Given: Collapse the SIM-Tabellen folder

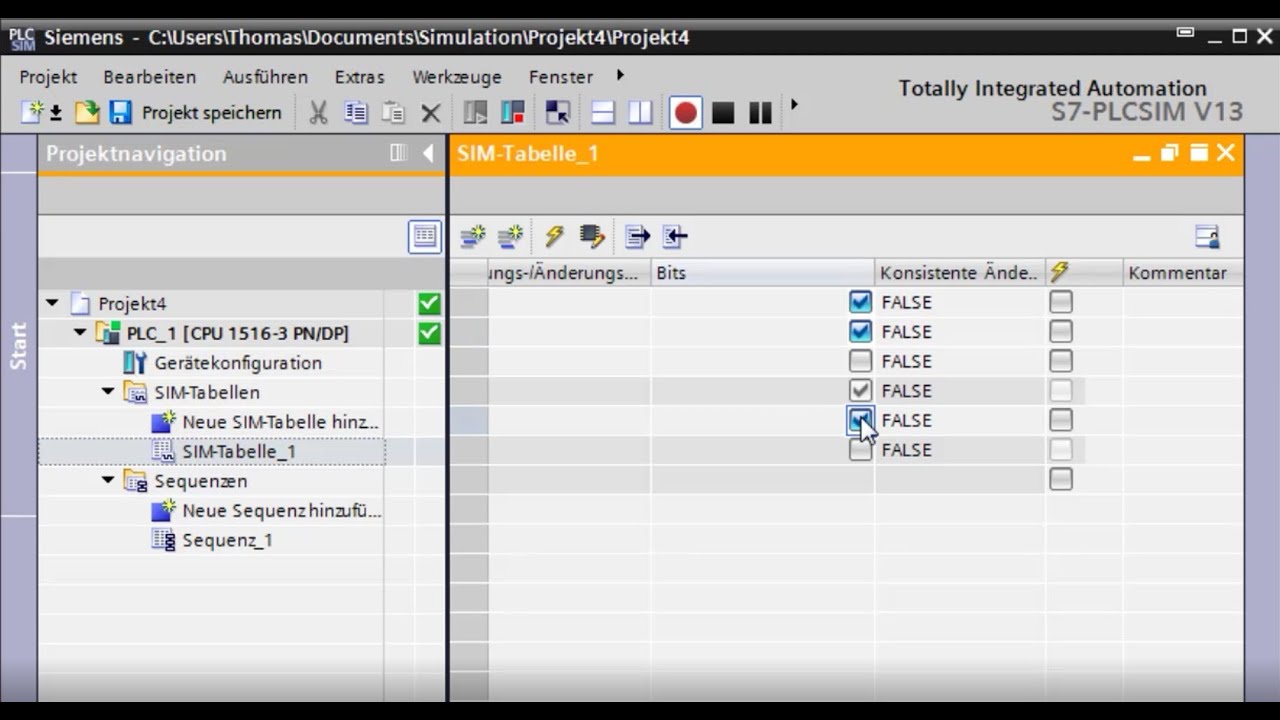Looking at the screenshot, I should pyautogui.click(x=108, y=392).
